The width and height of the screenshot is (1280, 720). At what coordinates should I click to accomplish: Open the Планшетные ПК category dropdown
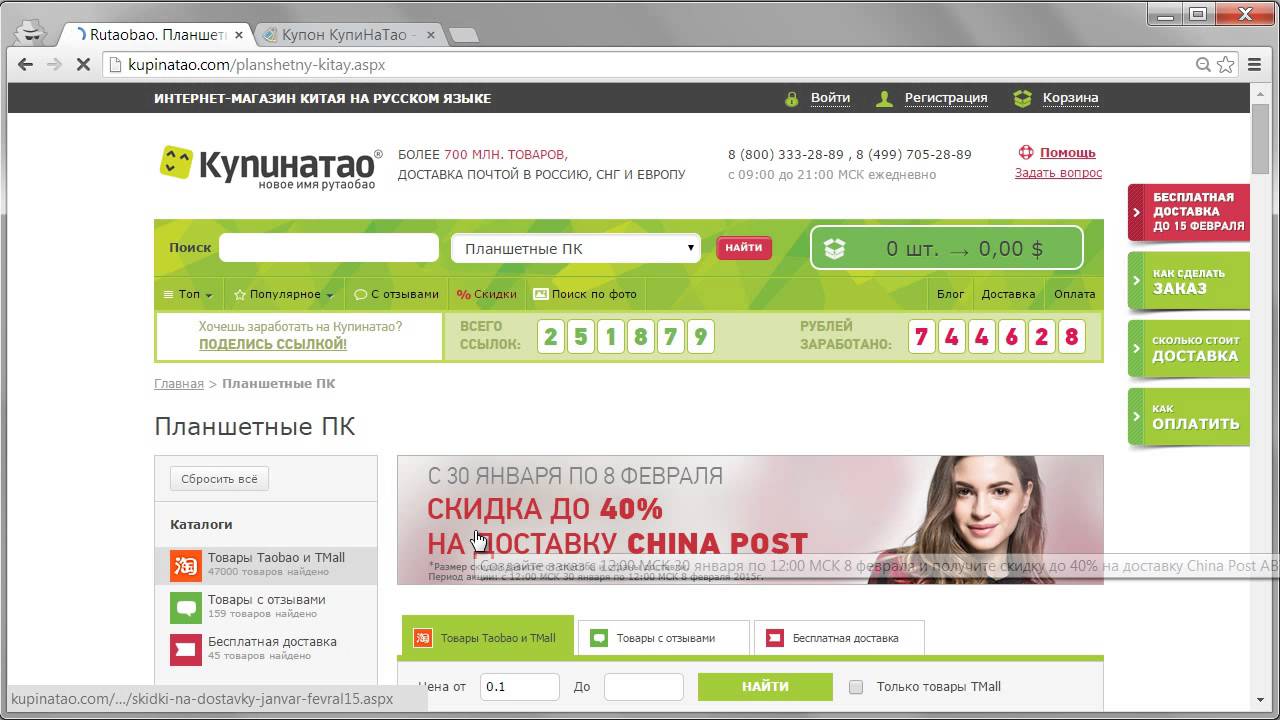[x=576, y=249]
